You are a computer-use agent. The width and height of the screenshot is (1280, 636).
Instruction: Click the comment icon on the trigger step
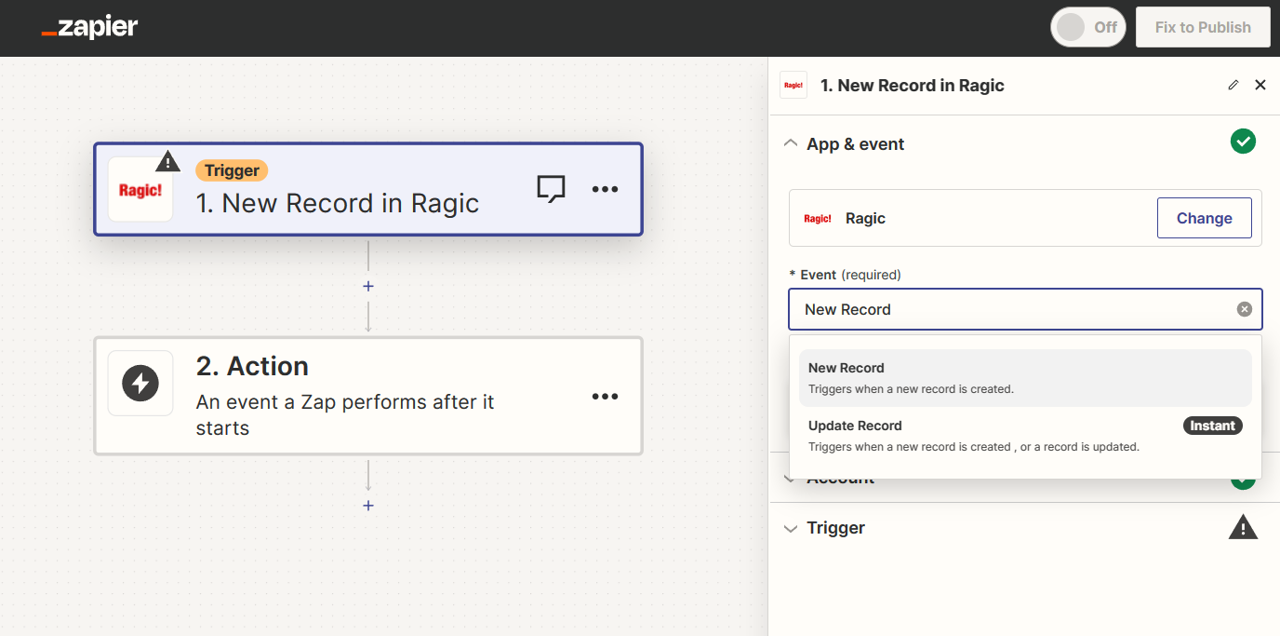click(x=551, y=189)
